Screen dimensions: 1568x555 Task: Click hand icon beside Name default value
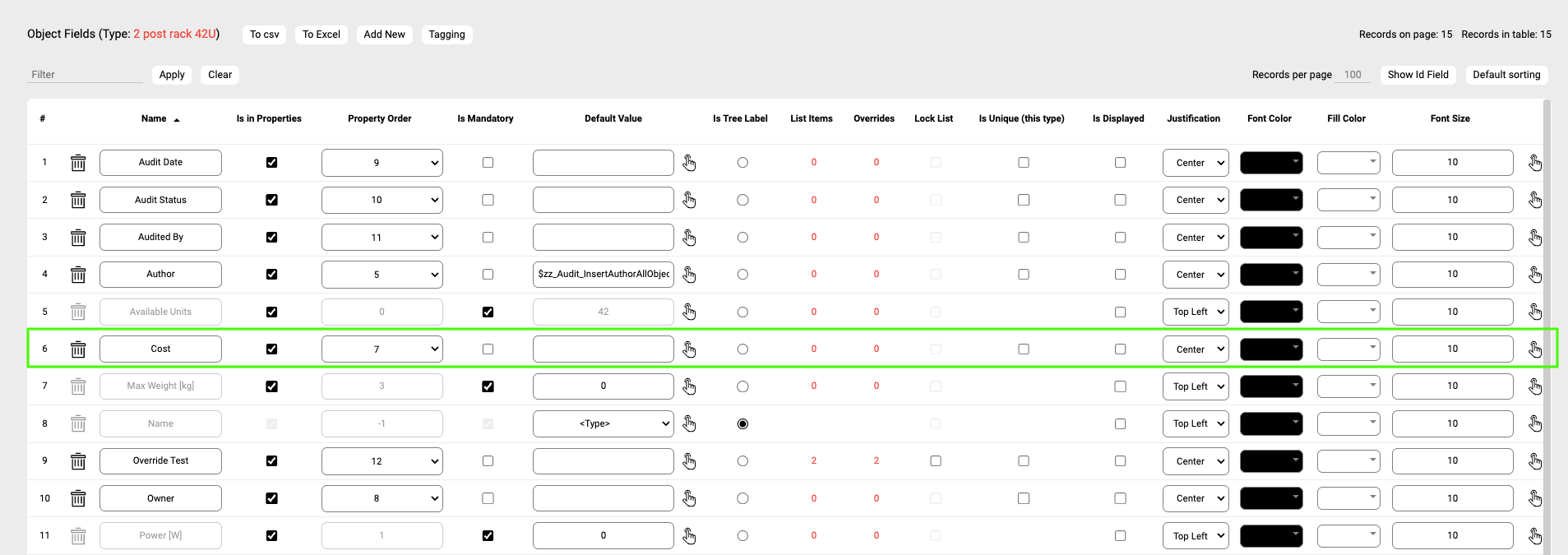pyautogui.click(x=689, y=423)
